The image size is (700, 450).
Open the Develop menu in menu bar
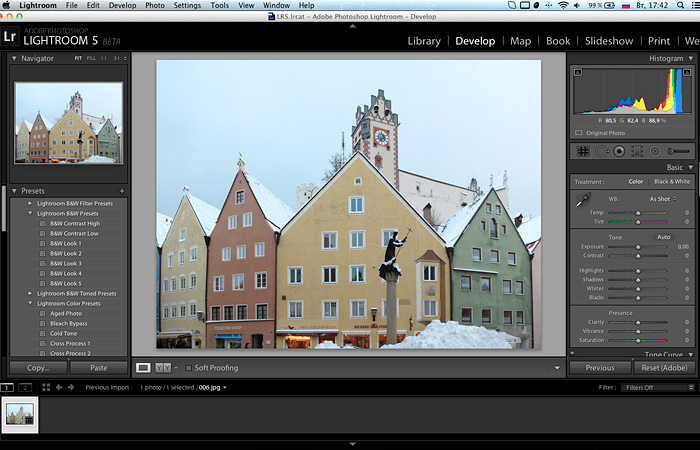122,6
